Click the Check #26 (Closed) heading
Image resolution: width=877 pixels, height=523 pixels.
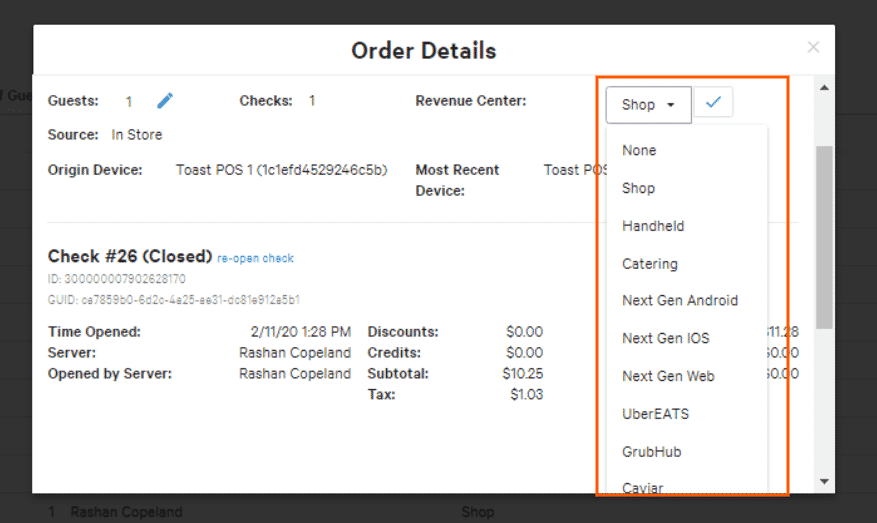[x=130, y=256]
